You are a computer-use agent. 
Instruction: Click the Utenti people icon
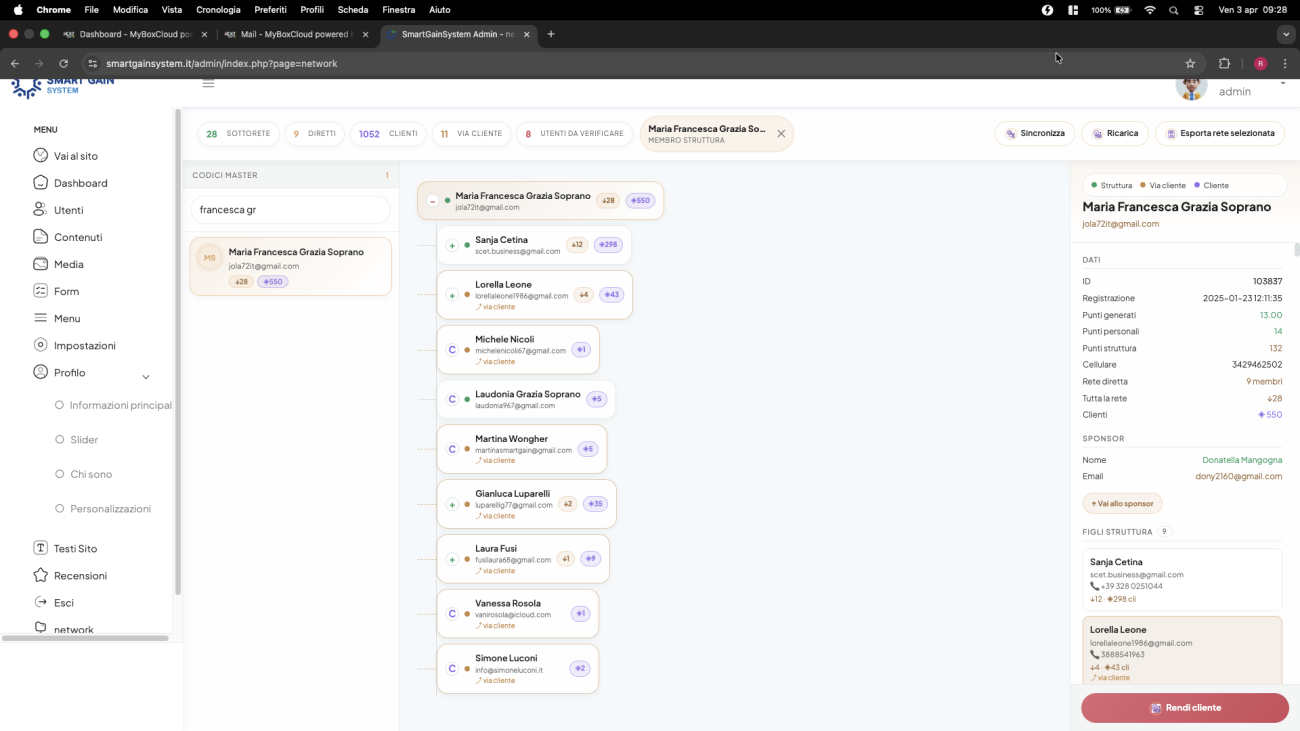tap(41, 210)
